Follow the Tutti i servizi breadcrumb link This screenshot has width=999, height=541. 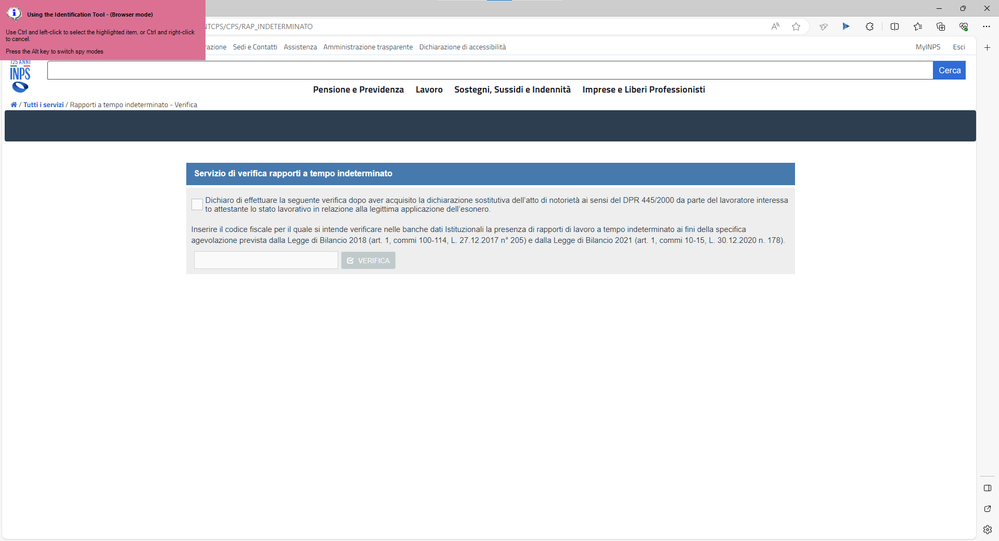(x=43, y=105)
